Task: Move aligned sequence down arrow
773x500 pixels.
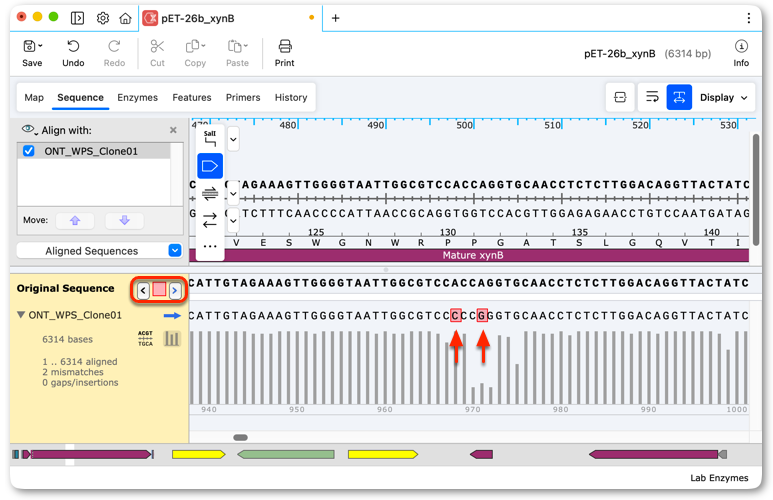Action: point(124,220)
